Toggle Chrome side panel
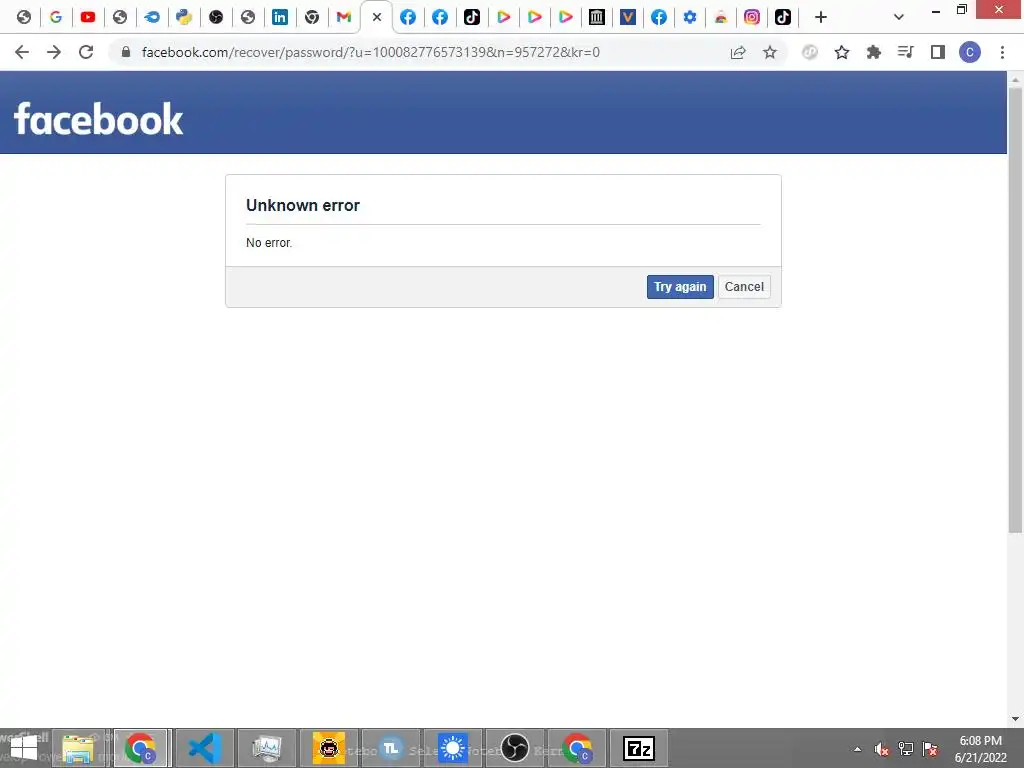Viewport: 1024px width, 768px height. pyautogui.click(x=938, y=52)
